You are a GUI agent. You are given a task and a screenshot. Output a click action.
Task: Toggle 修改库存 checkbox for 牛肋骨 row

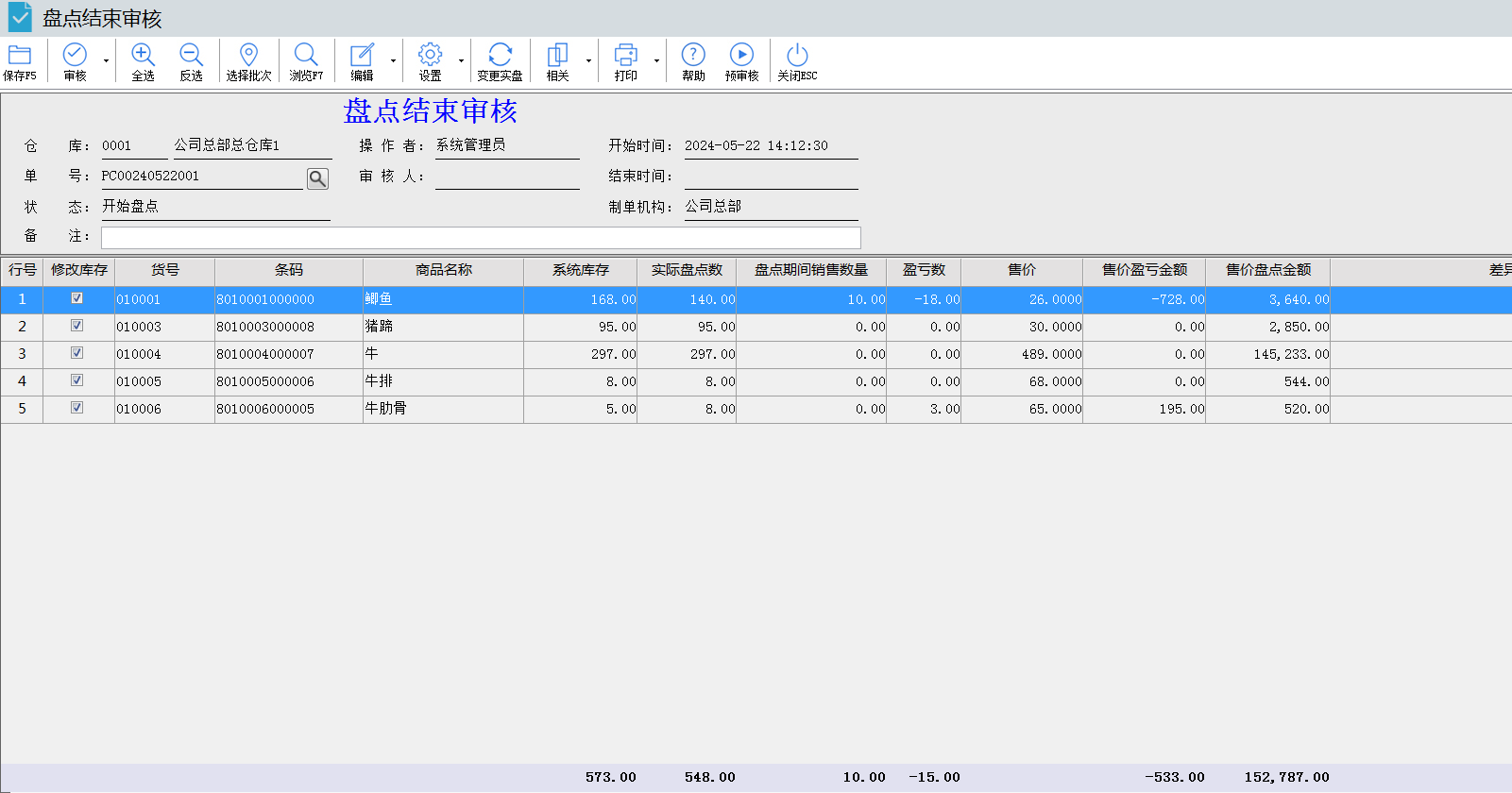(x=77, y=408)
